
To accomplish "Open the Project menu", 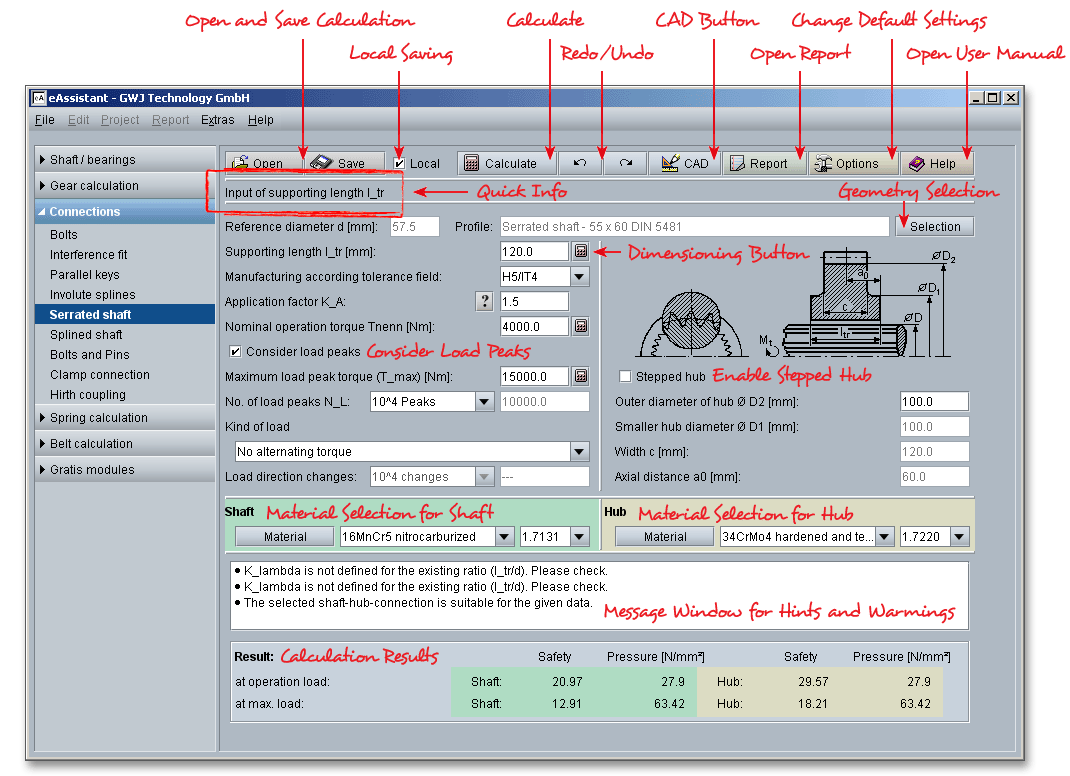I will [120, 120].
